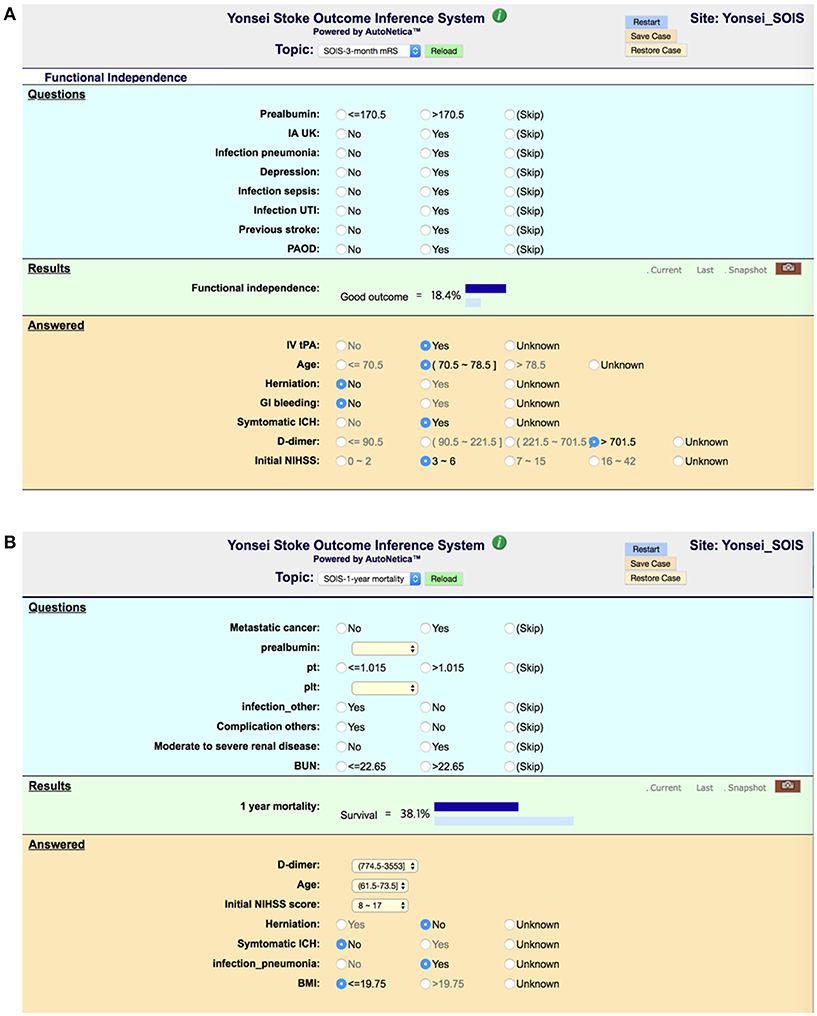Click the Results heading in panel B
This screenshot has height=1016, width=817.
[50, 786]
